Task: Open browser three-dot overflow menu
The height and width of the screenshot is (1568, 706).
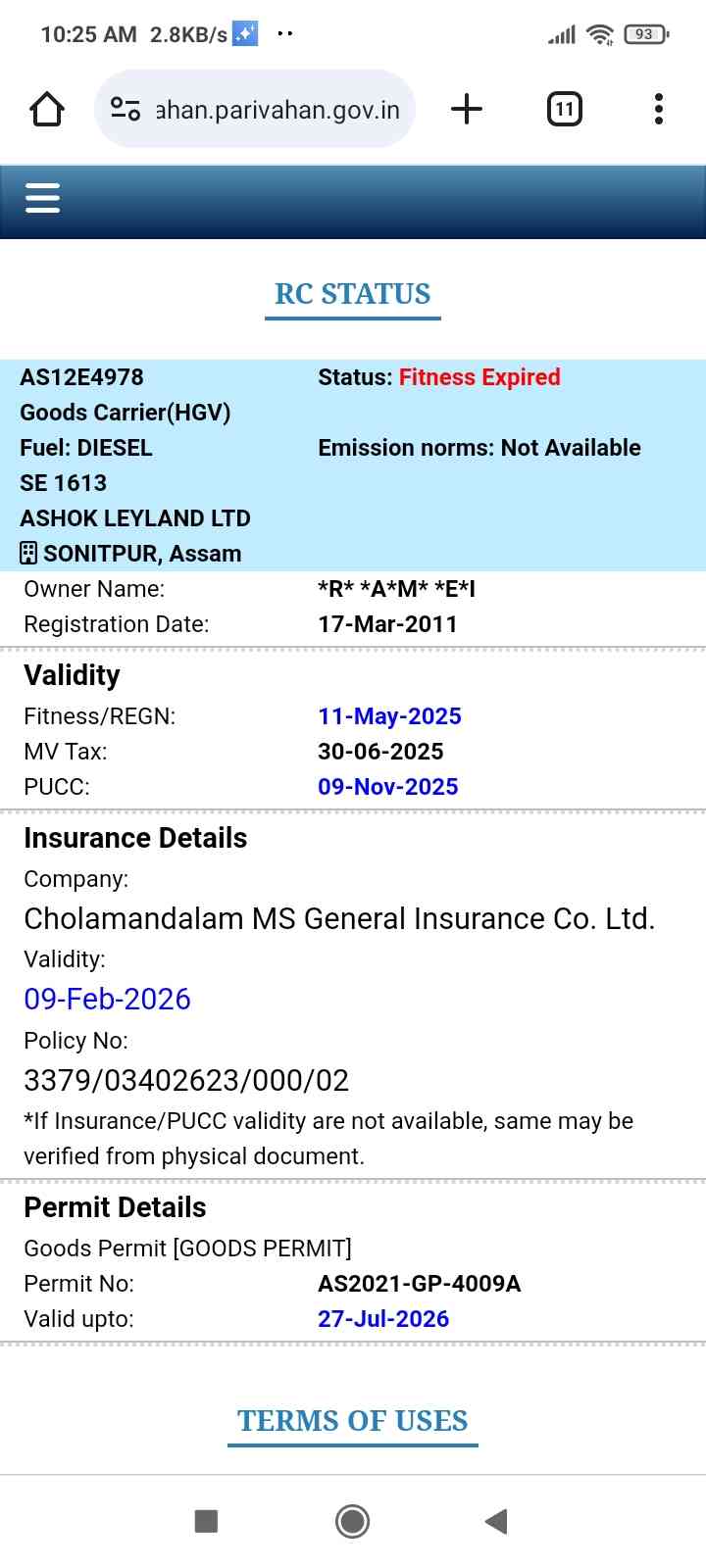Action: coord(659,109)
